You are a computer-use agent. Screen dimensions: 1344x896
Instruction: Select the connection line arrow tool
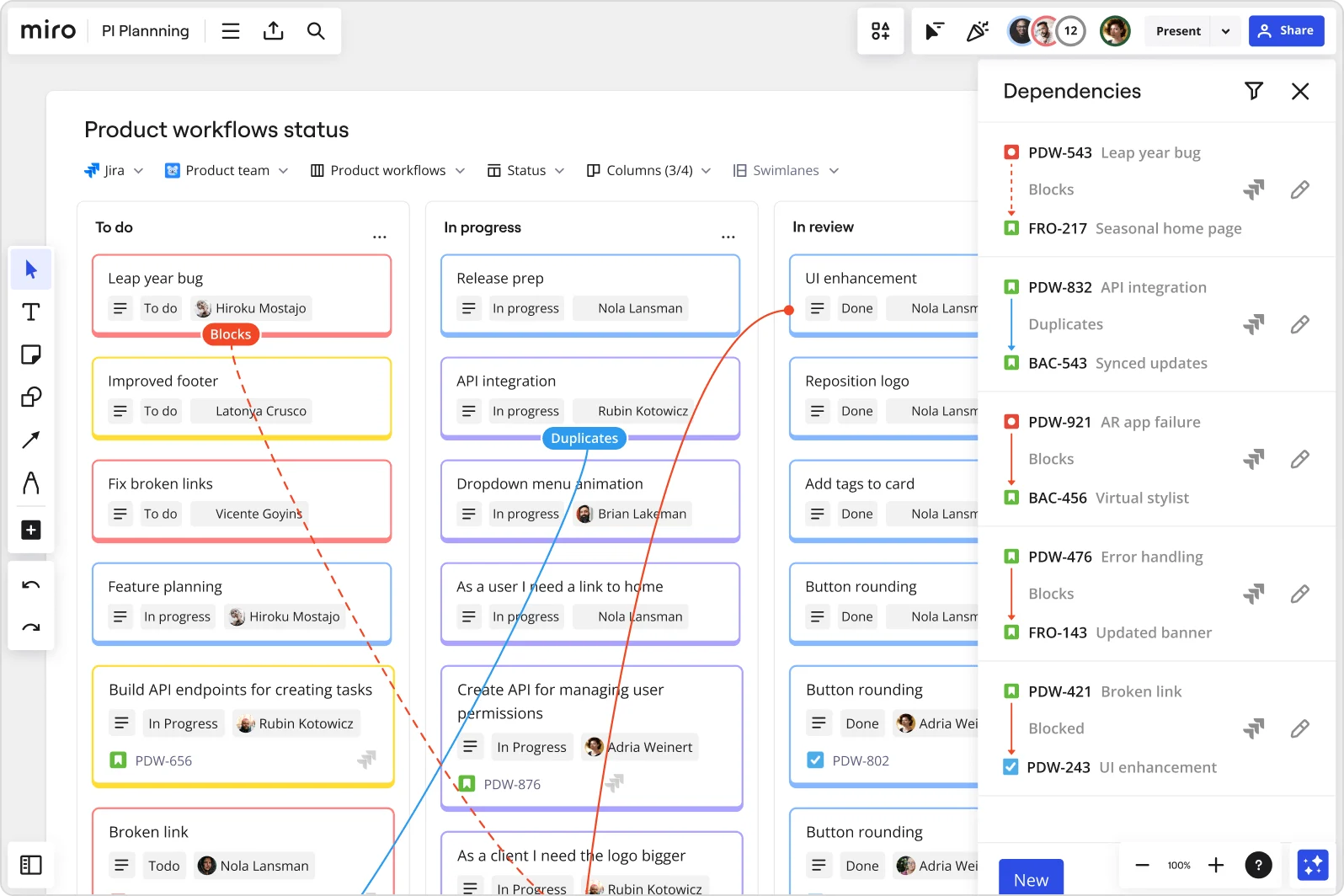coord(31,440)
